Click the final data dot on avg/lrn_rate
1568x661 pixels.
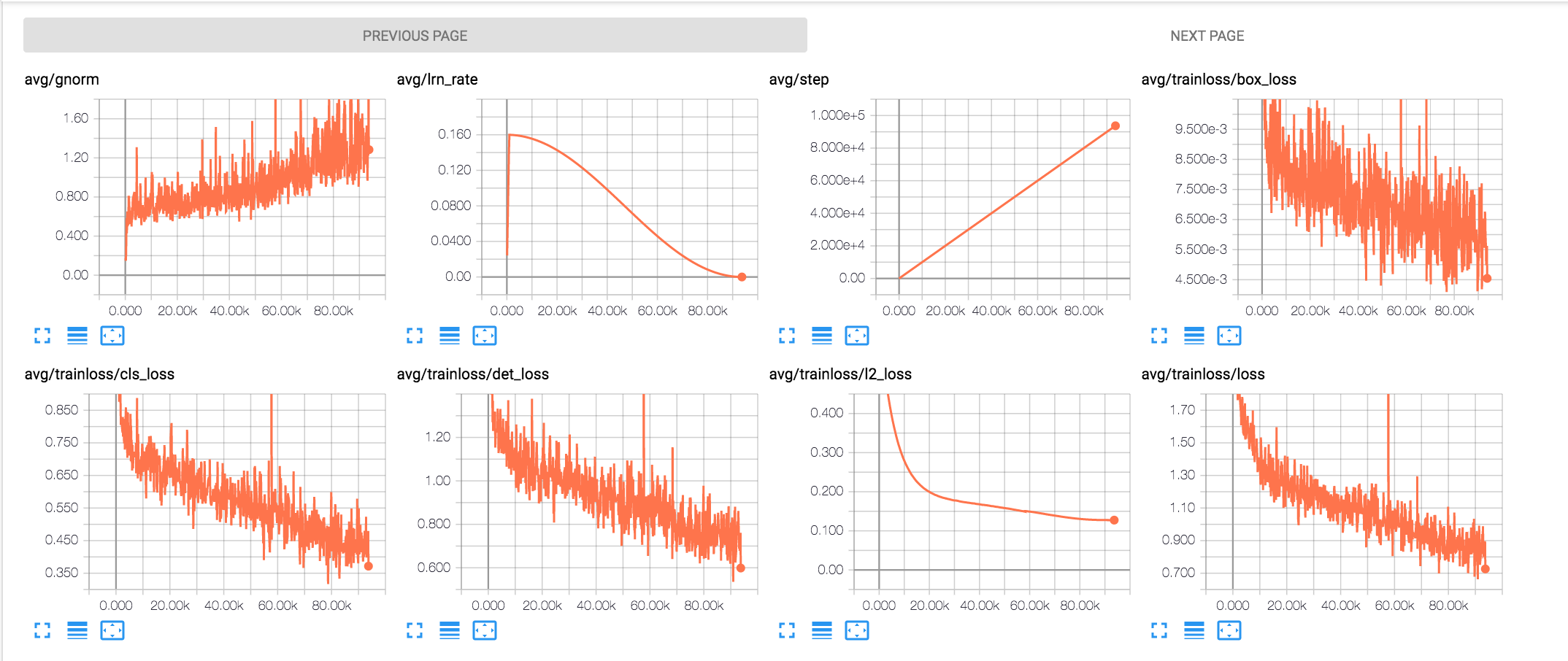pyautogui.click(x=741, y=277)
